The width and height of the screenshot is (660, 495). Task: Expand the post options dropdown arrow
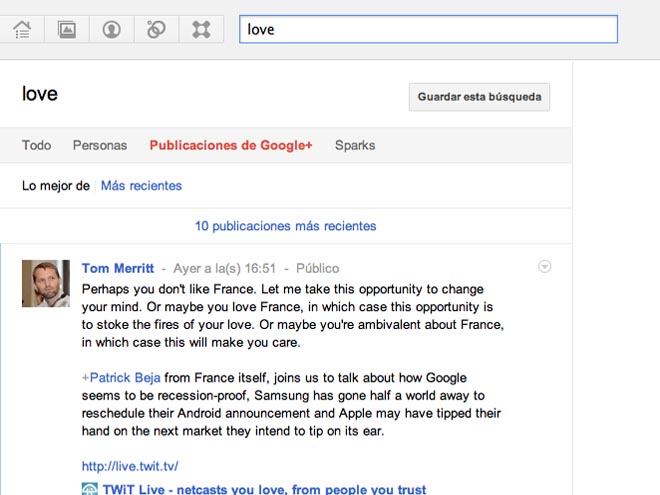pyautogui.click(x=544, y=267)
